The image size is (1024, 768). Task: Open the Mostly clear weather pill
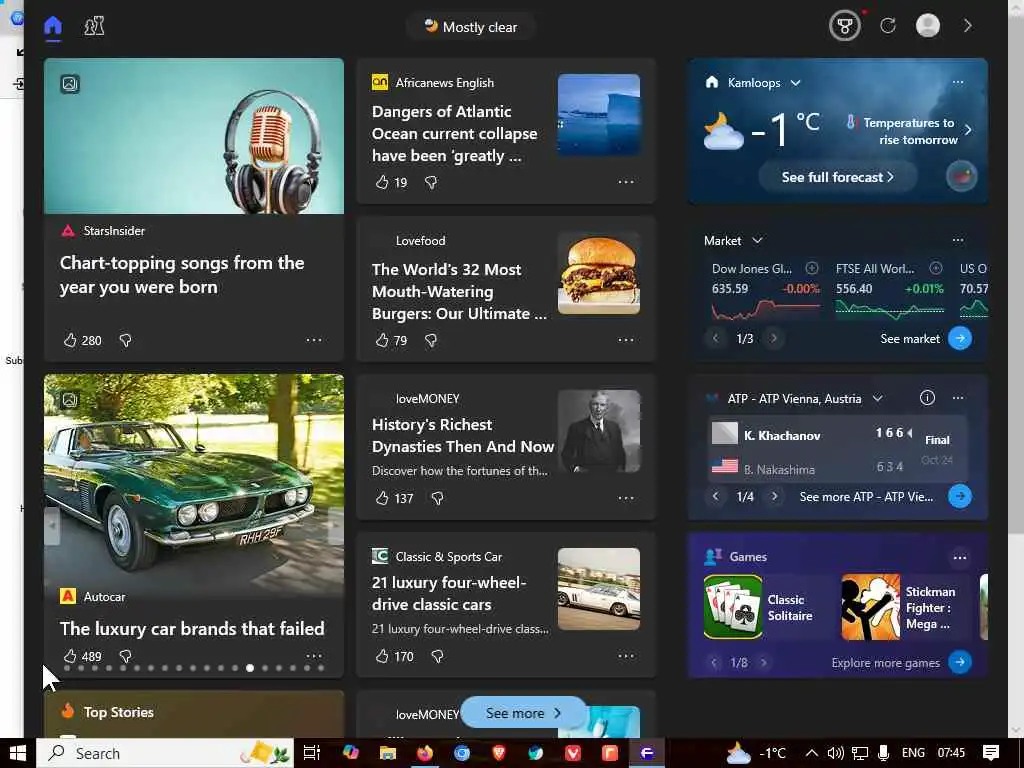point(471,27)
